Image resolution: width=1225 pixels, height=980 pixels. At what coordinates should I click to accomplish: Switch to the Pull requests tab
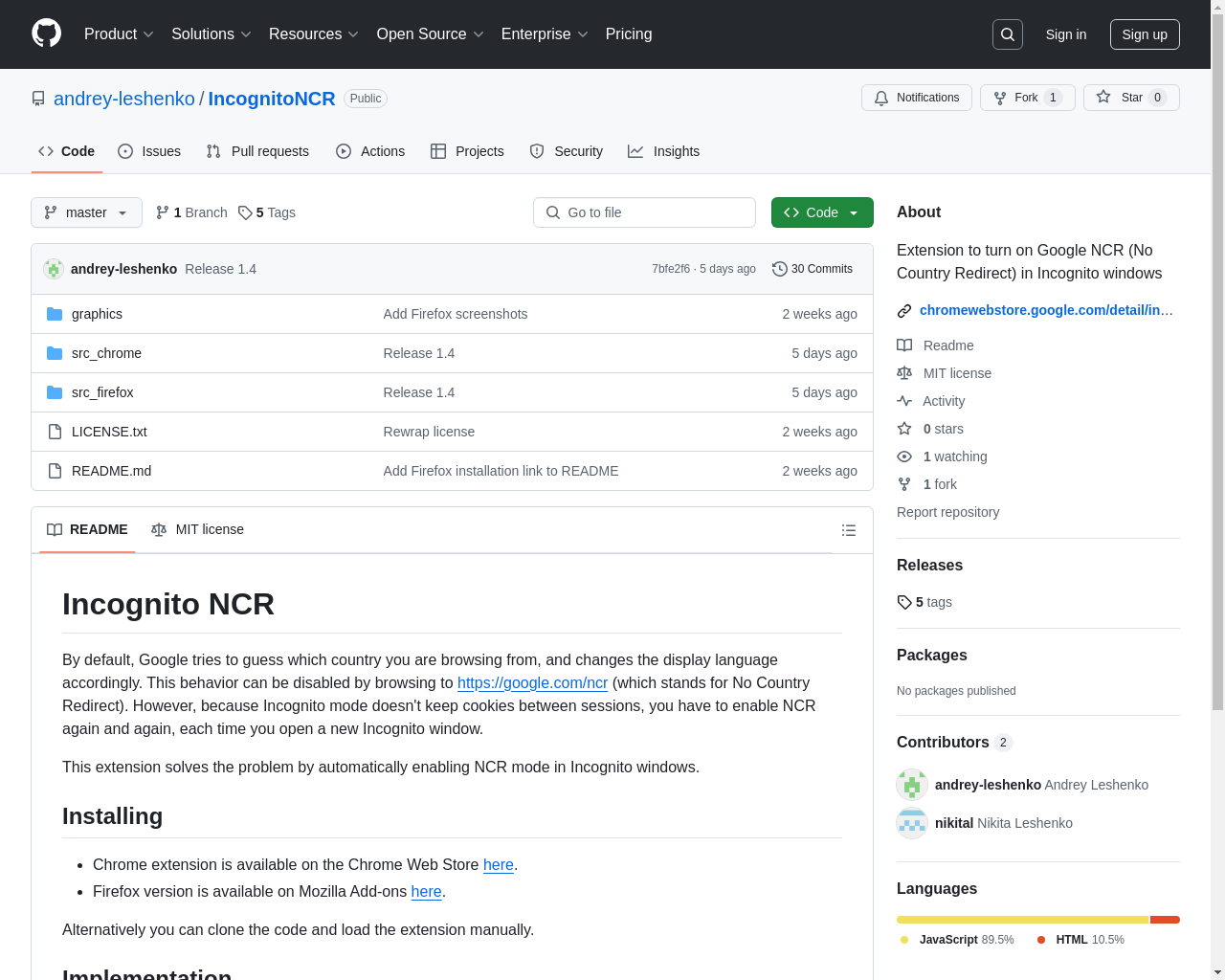257,151
